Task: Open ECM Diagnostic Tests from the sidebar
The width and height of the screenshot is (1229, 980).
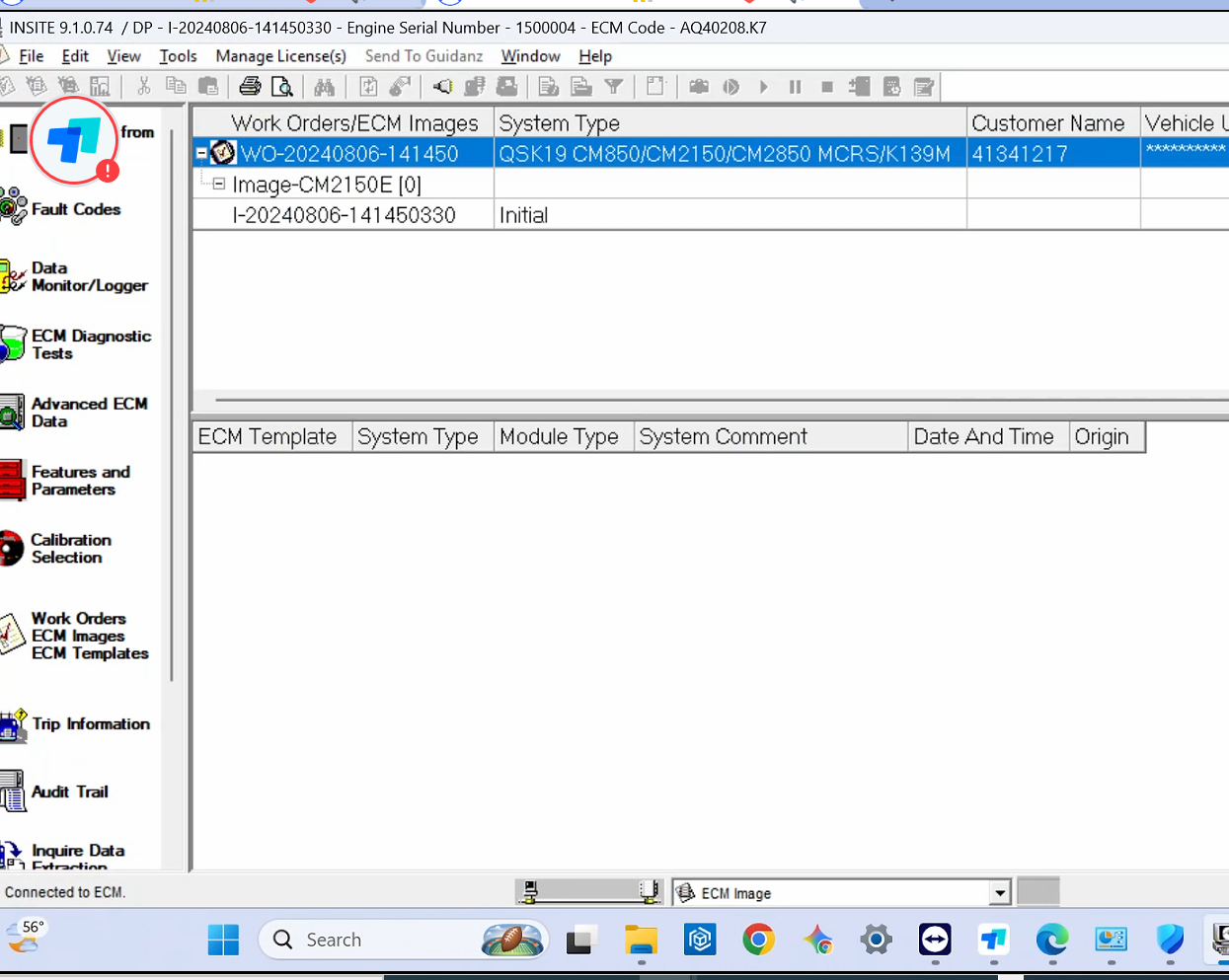Action: [x=76, y=344]
